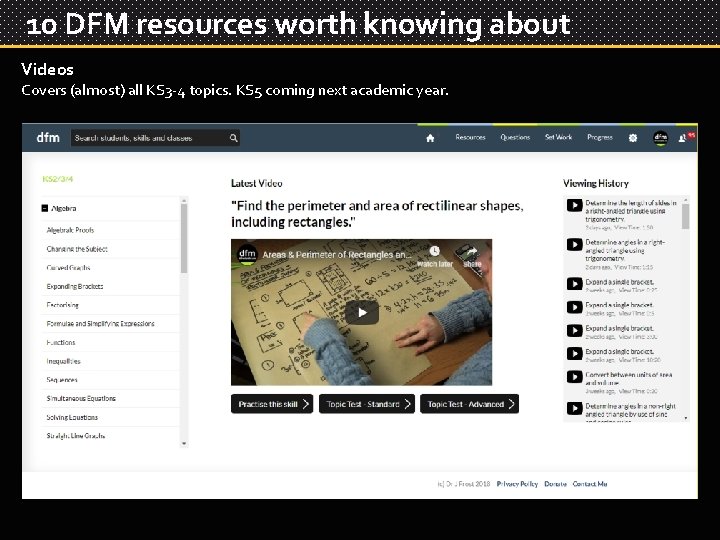
Task: Click the Watch later clock icon
Action: point(434,251)
